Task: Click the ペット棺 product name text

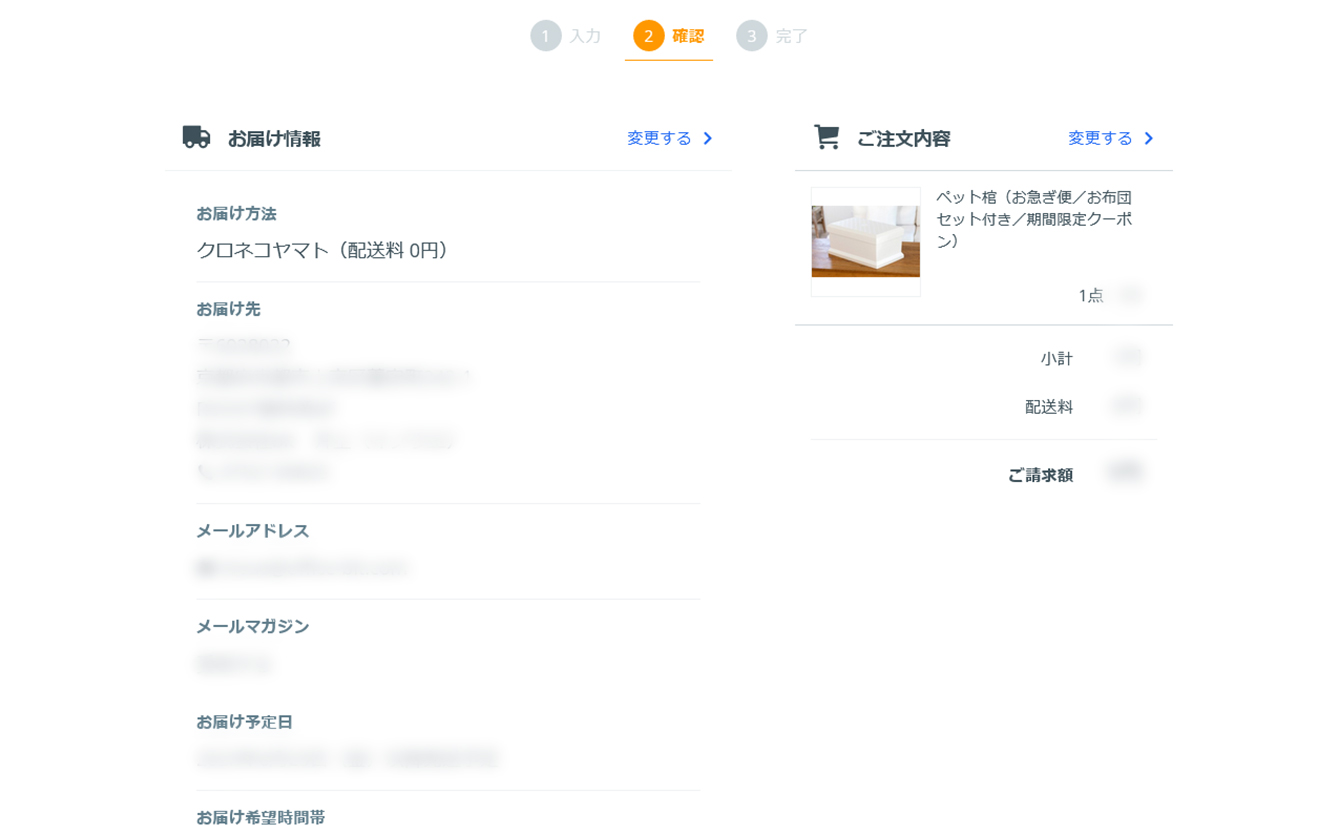Action: tap(1033, 219)
